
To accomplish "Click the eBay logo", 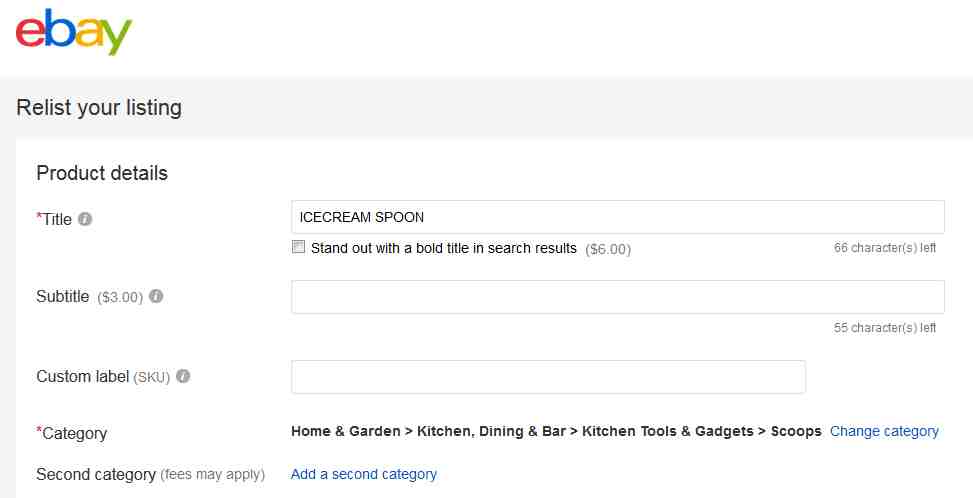I will [74, 32].
